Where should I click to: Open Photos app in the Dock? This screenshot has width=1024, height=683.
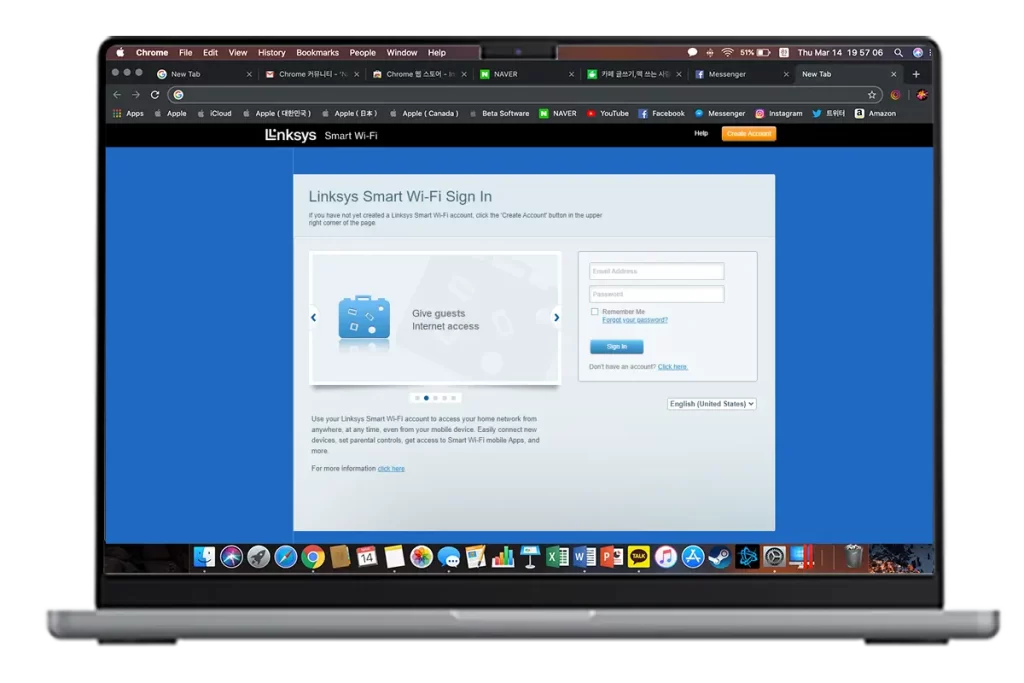click(421, 557)
